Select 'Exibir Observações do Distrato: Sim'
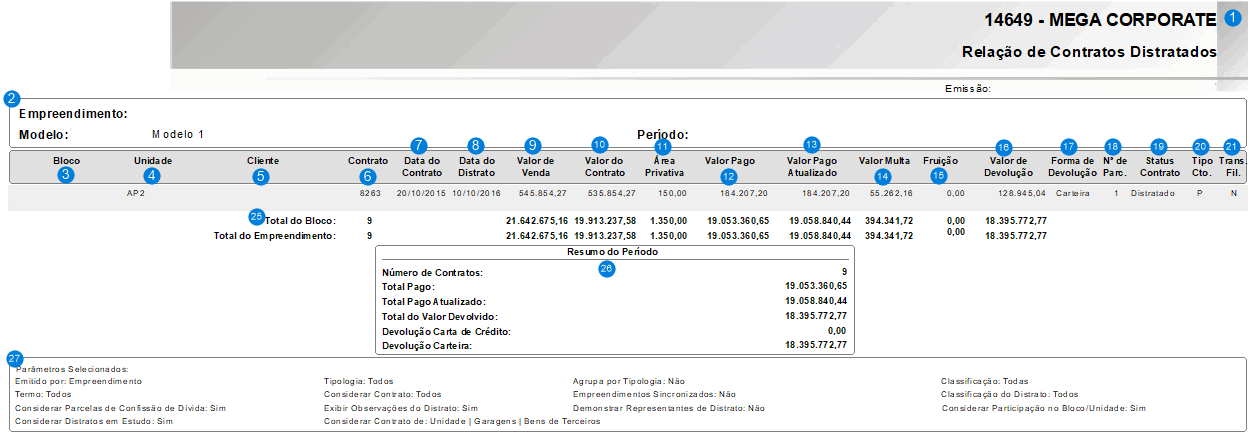Screen dimensions: 1254x444 click(401, 408)
